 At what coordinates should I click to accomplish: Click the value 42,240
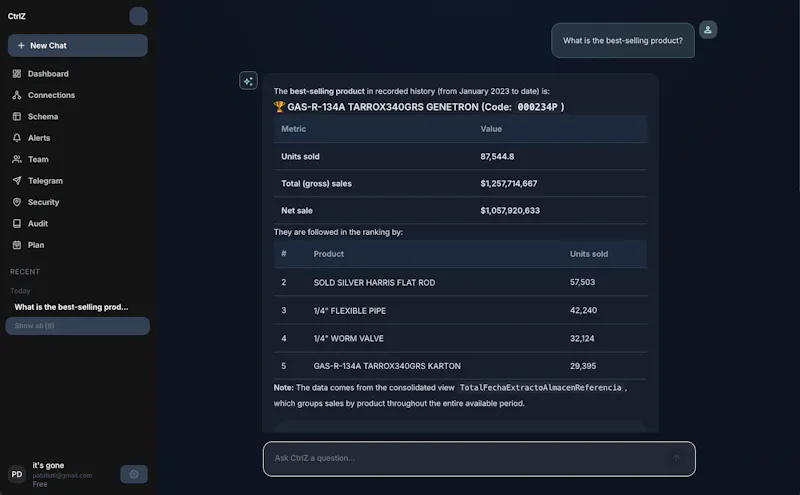click(583, 310)
